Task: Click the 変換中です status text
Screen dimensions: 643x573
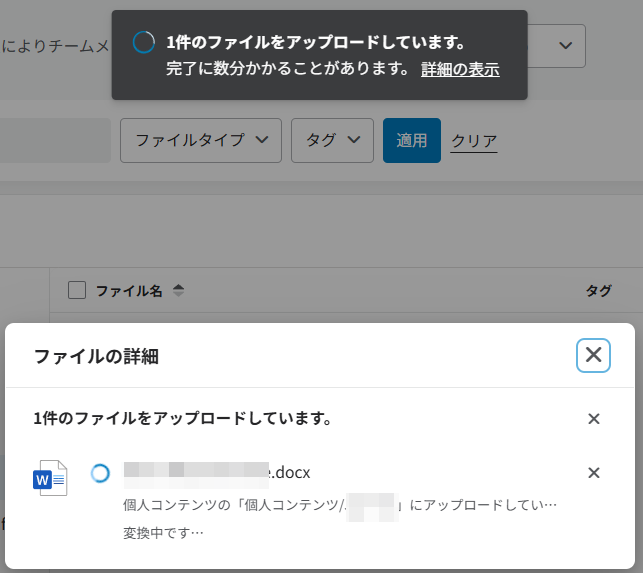Action: click(163, 533)
